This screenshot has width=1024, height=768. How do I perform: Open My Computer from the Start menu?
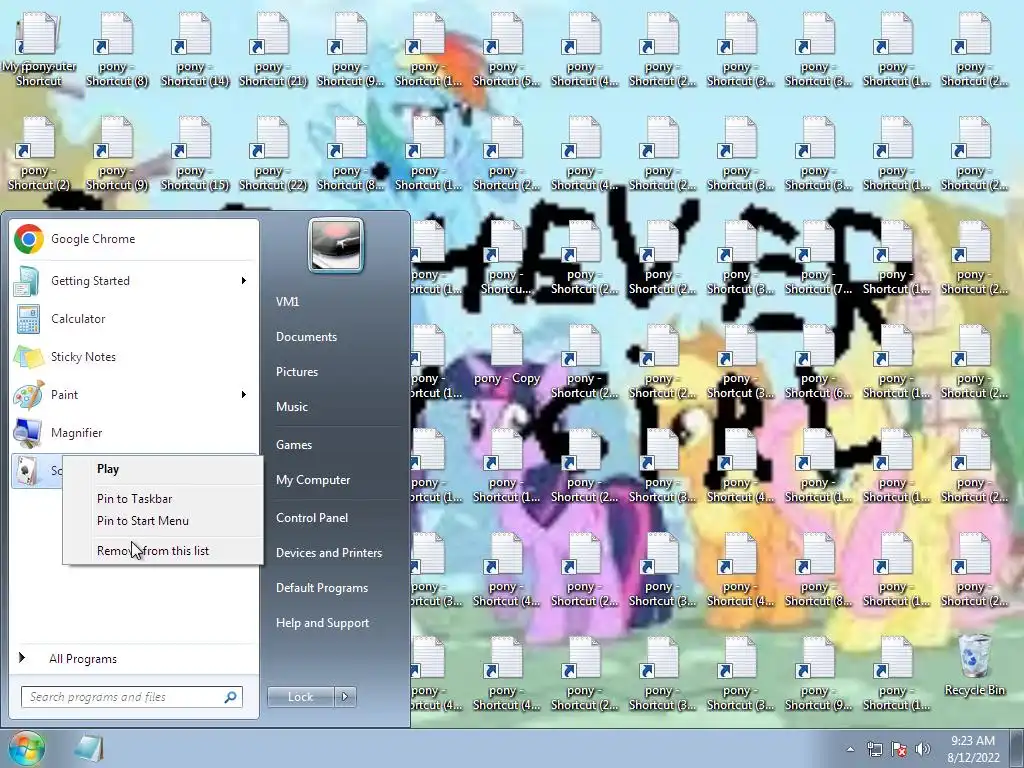tap(313, 480)
